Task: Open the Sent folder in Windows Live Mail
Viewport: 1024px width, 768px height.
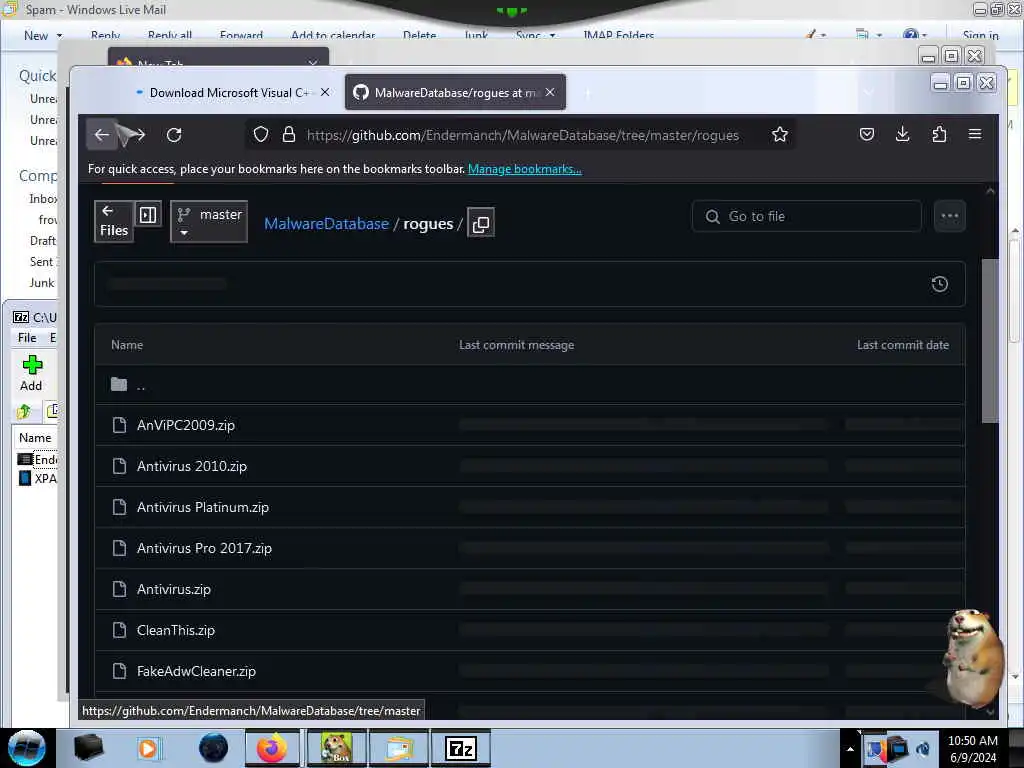Action: click(x=42, y=262)
